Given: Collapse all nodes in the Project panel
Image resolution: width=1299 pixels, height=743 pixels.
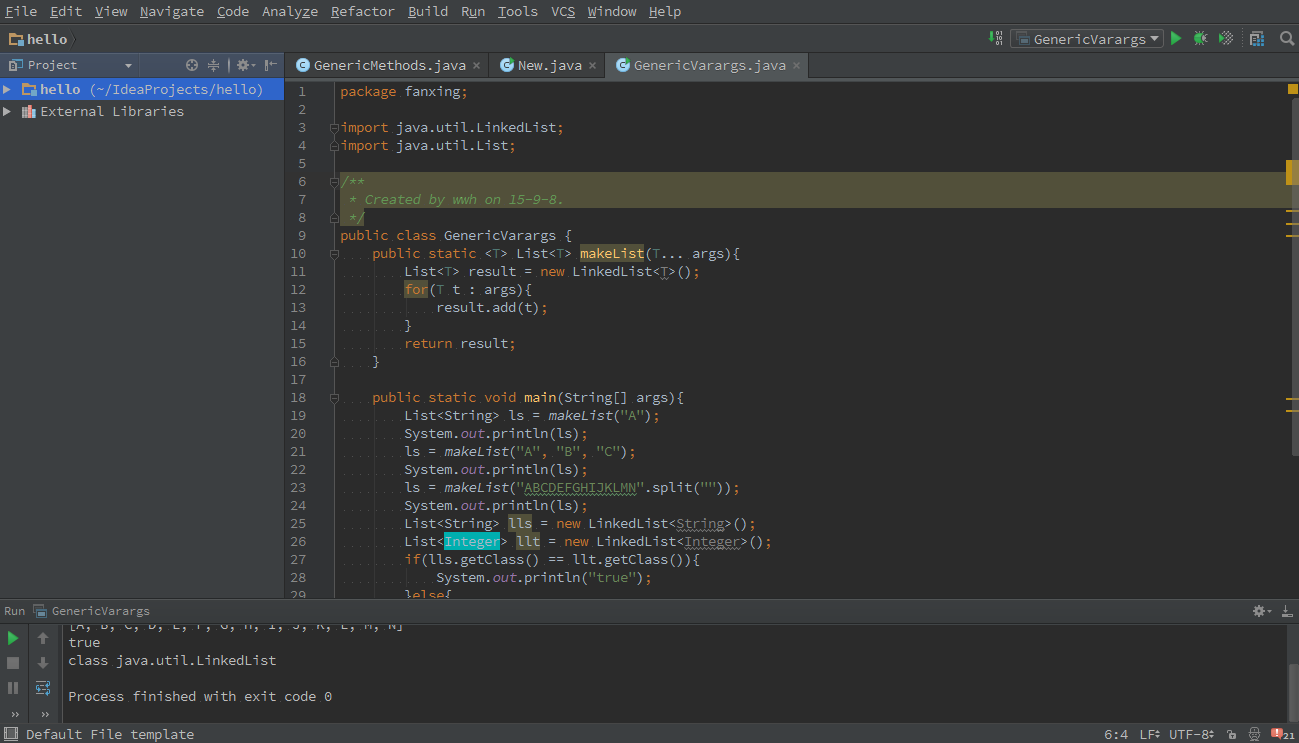Looking at the screenshot, I should [213, 65].
